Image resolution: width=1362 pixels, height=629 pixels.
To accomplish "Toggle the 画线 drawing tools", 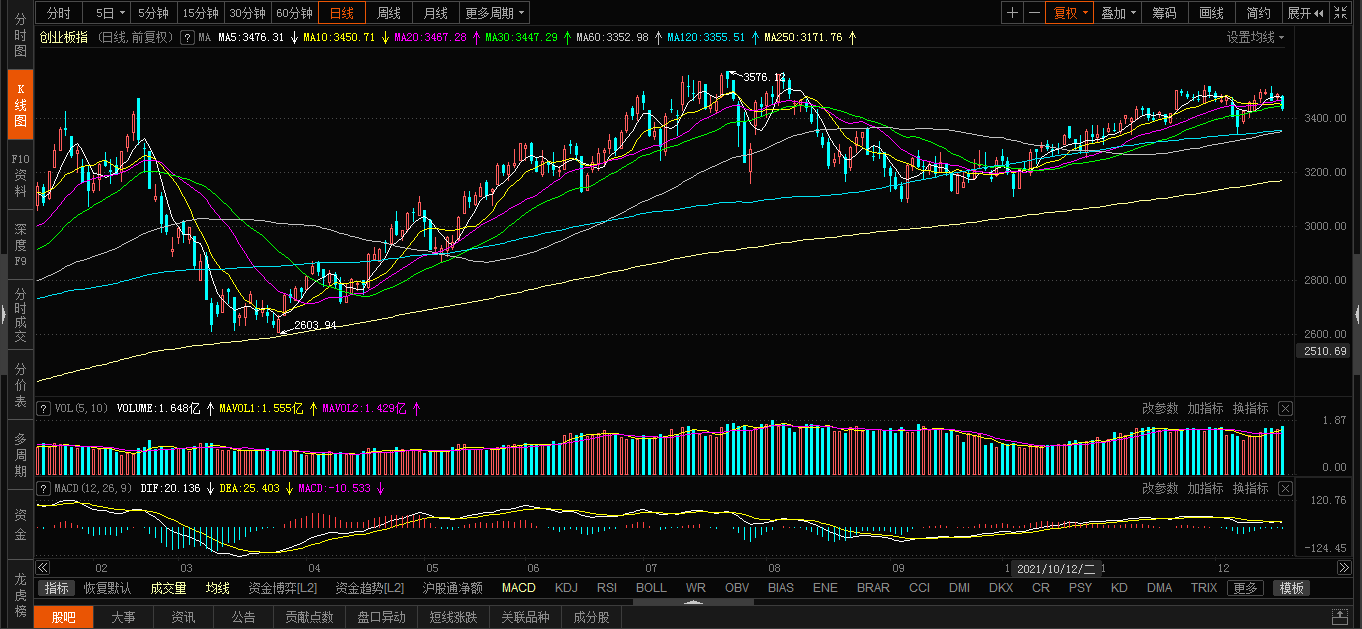I will [1211, 13].
